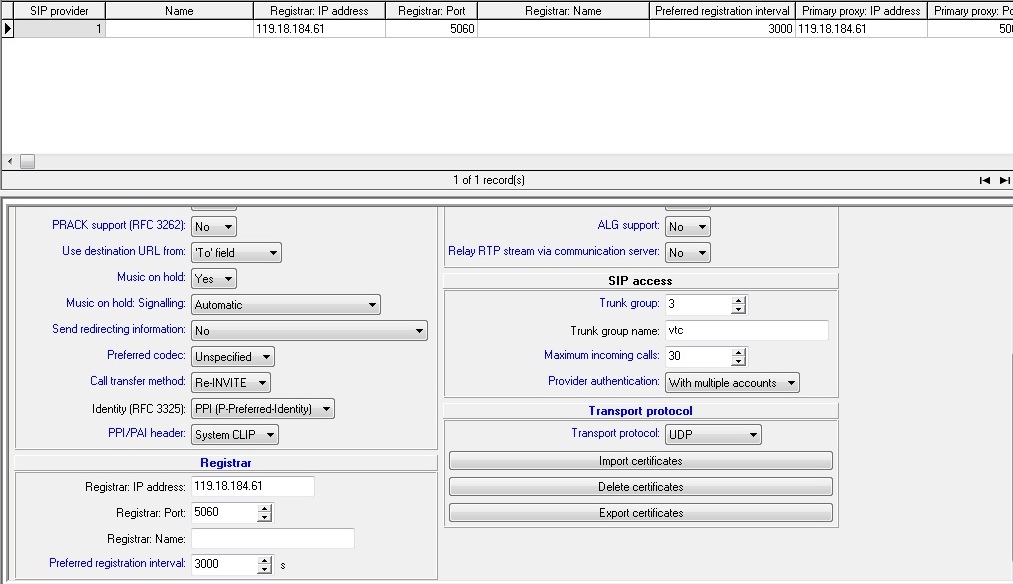Jump to first record navigation icon
This screenshot has width=1013, height=584.
coord(985,180)
